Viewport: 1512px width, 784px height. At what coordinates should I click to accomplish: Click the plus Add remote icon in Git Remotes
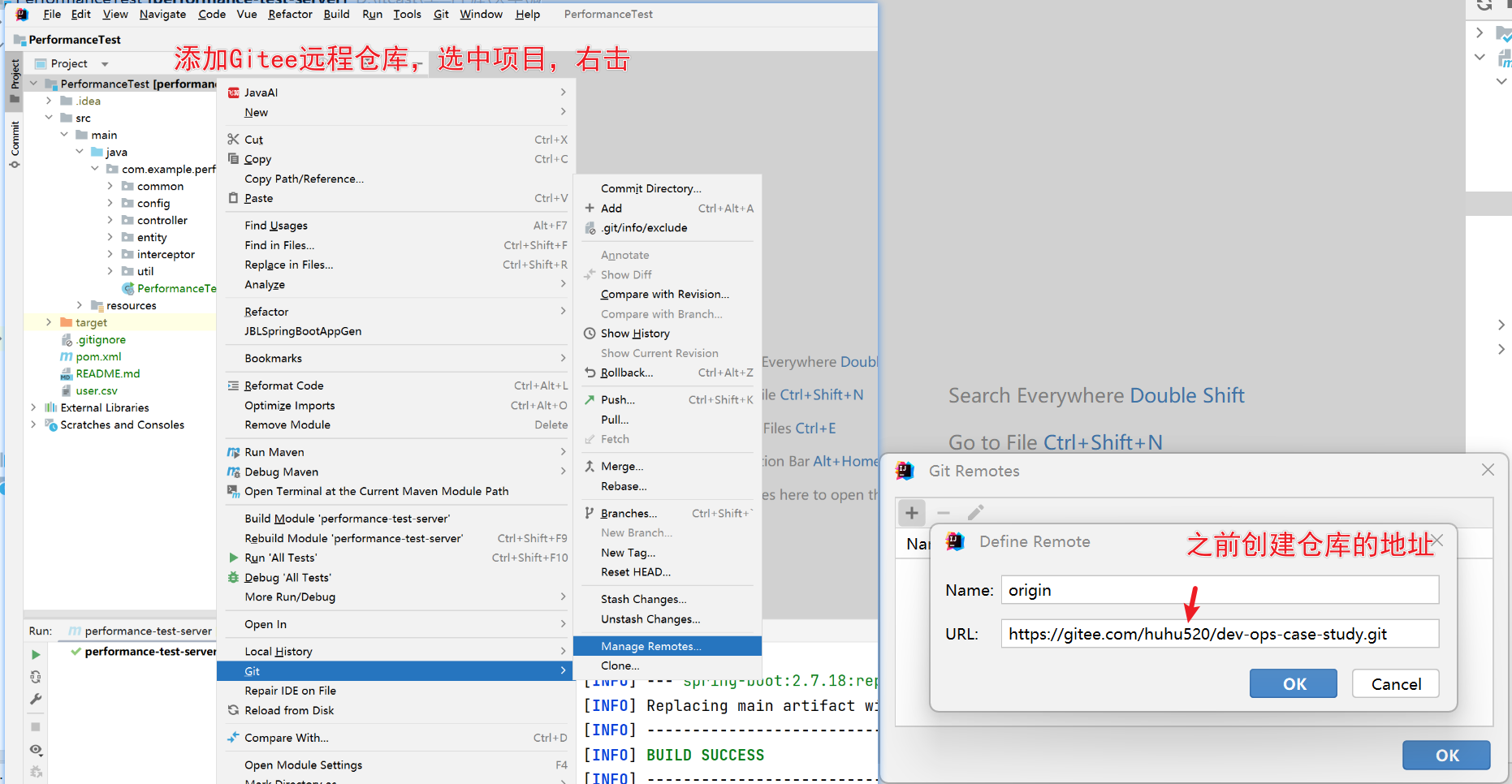pyautogui.click(x=912, y=513)
